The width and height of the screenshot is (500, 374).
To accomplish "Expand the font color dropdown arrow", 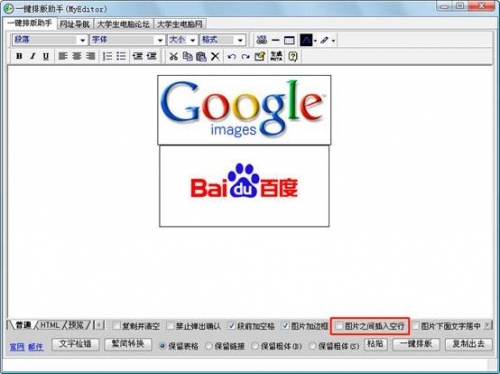I will pyautogui.click(x=315, y=41).
